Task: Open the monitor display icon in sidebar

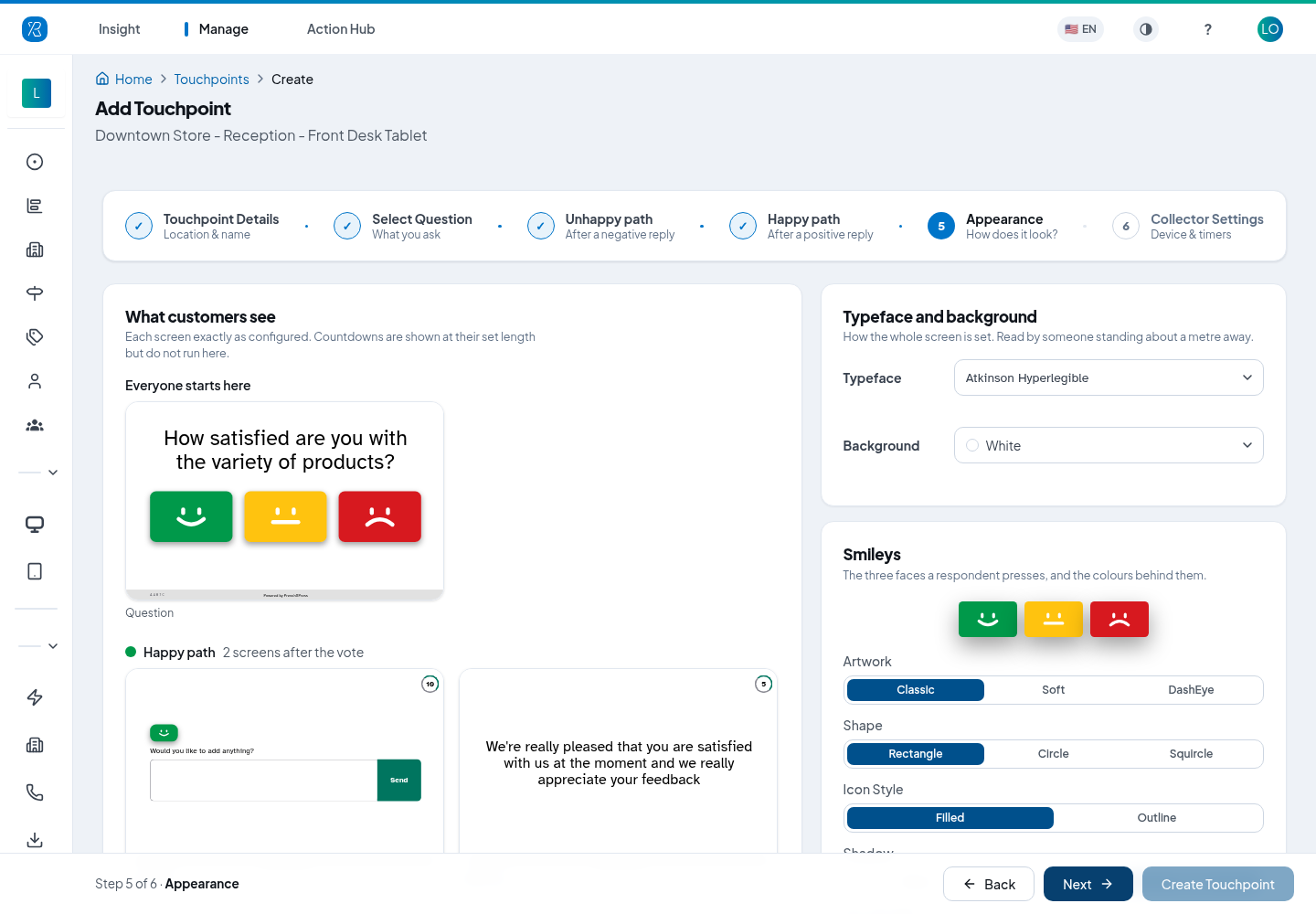Action: [x=35, y=524]
